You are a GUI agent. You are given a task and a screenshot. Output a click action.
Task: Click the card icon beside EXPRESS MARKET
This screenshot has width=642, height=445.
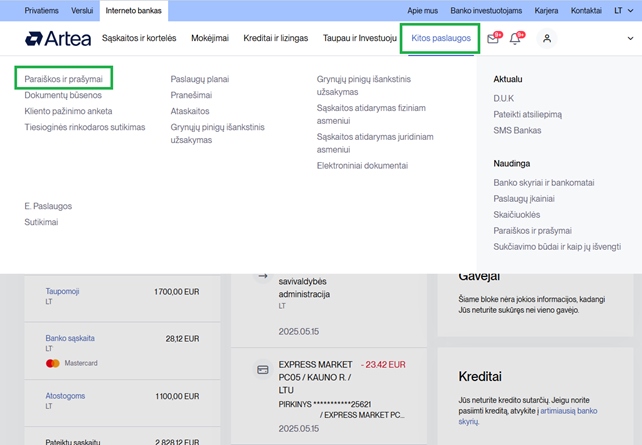pyautogui.click(x=262, y=370)
